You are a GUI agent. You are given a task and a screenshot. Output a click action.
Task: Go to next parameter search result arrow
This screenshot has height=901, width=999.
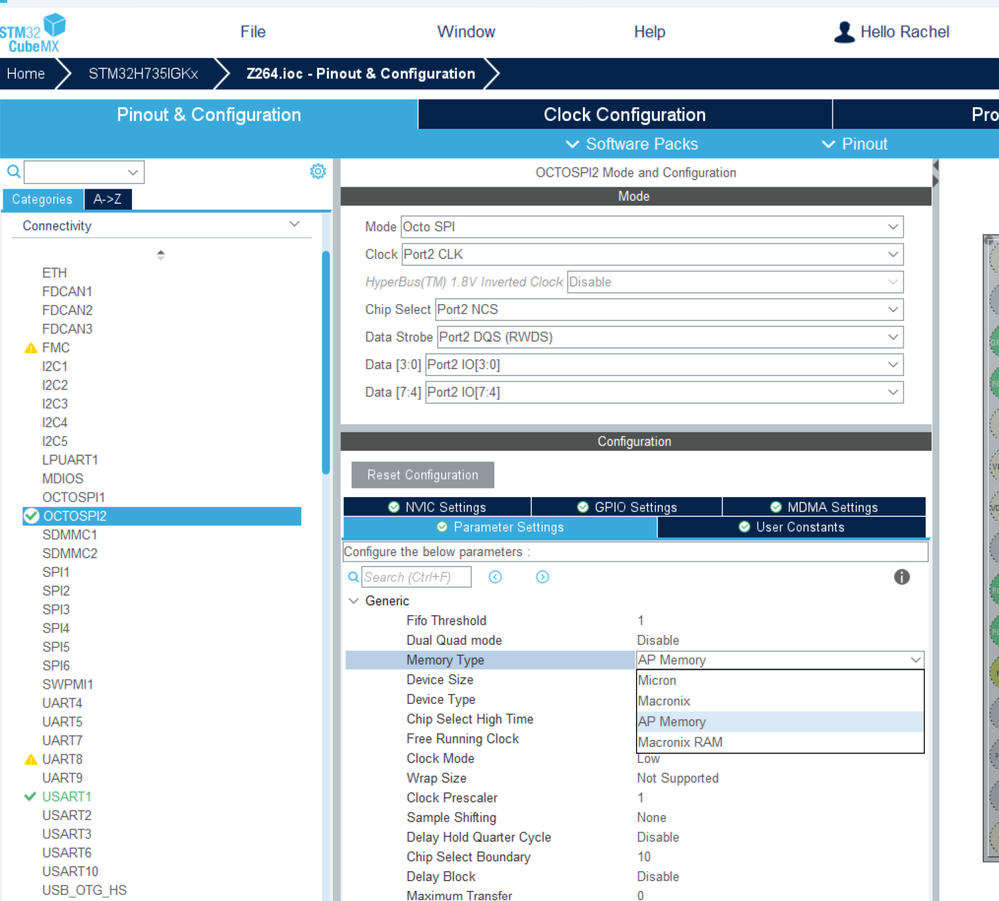(x=542, y=577)
